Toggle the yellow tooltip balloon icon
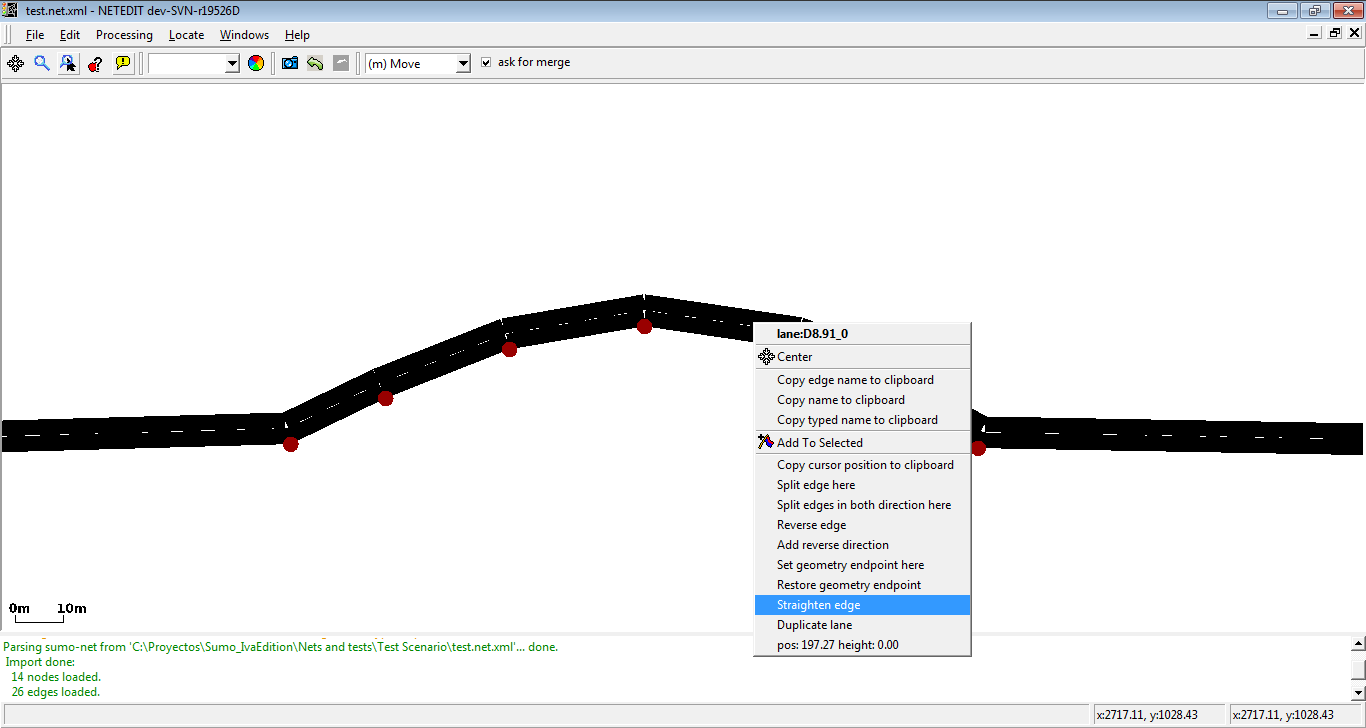This screenshot has width=1366, height=728. click(122, 63)
